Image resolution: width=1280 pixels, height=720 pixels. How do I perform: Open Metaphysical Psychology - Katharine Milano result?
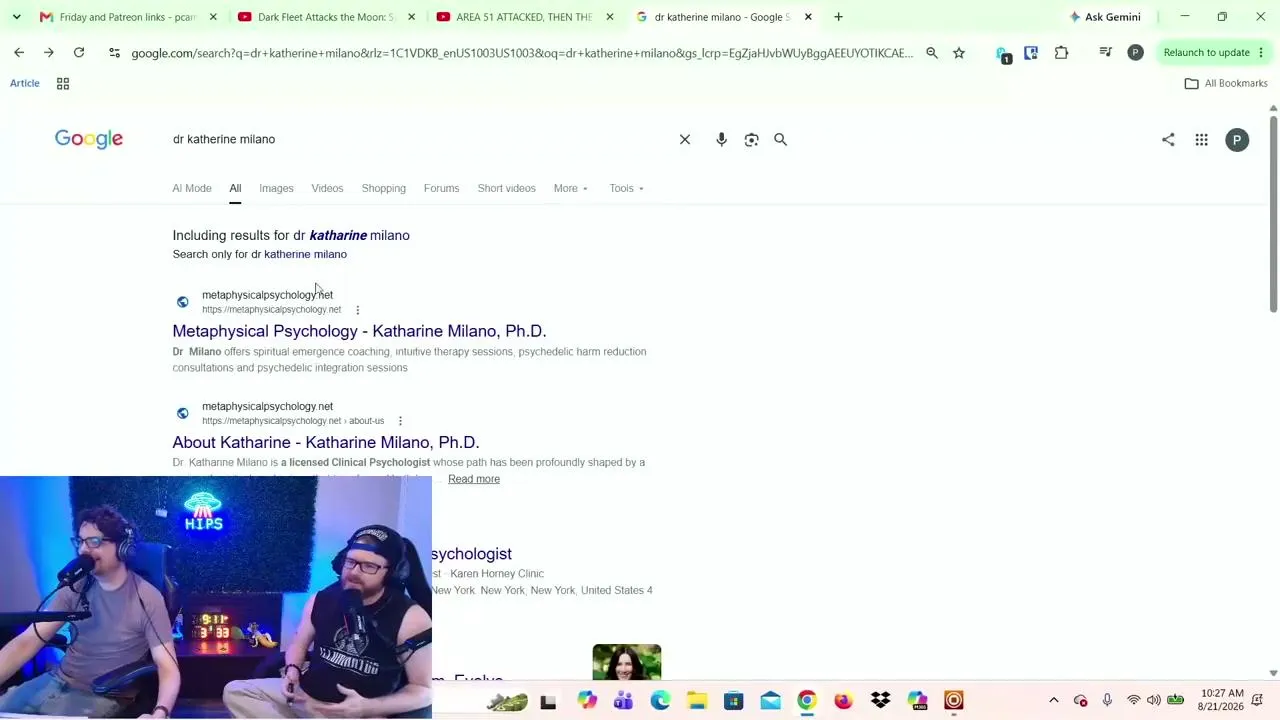click(x=359, y=331)
